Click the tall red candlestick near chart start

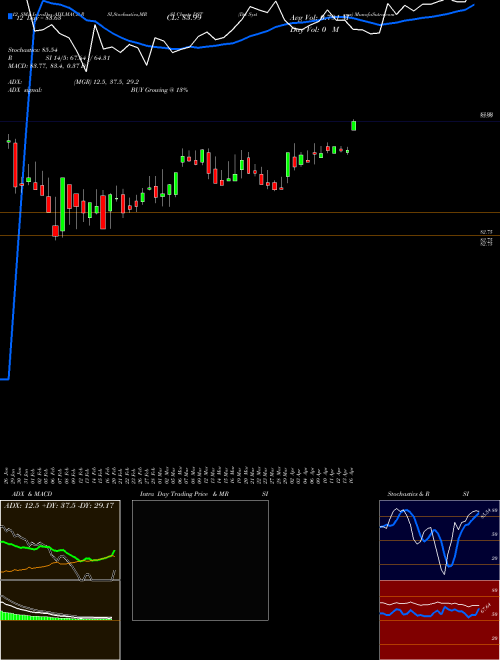pos(16,165)
